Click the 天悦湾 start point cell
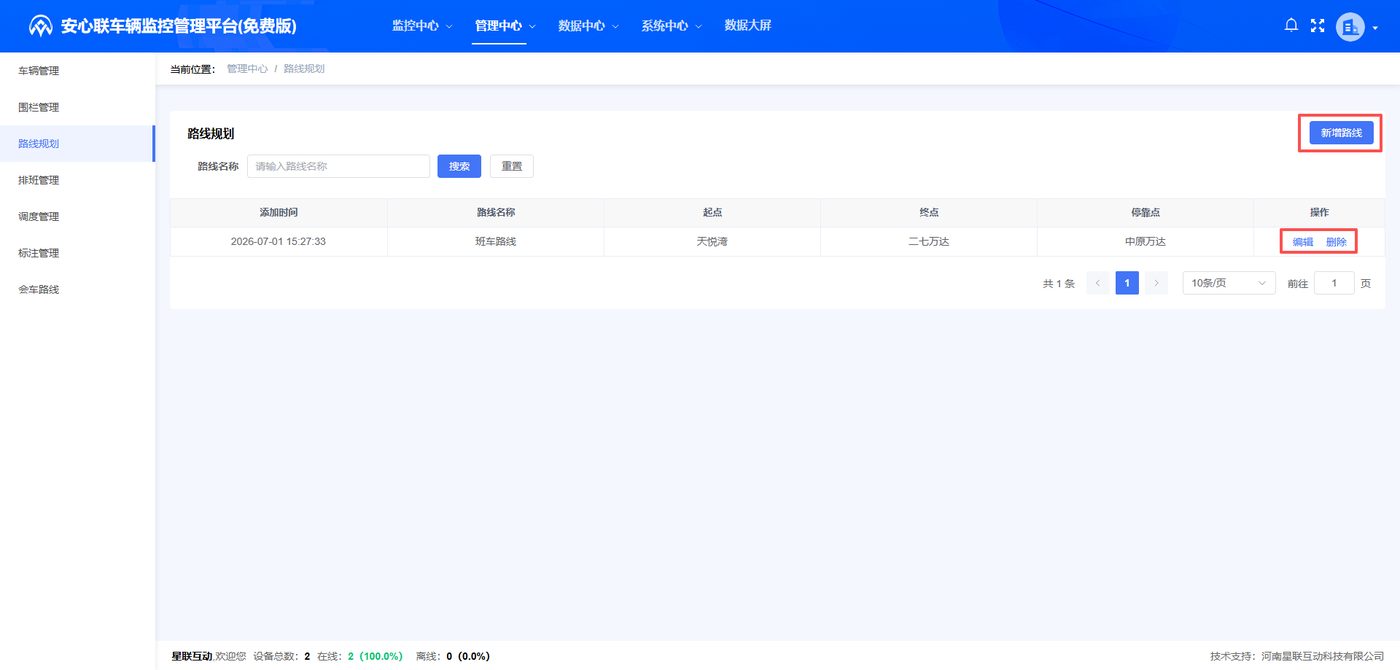This screenshot has width=1400, height=670. coord(712,242)
